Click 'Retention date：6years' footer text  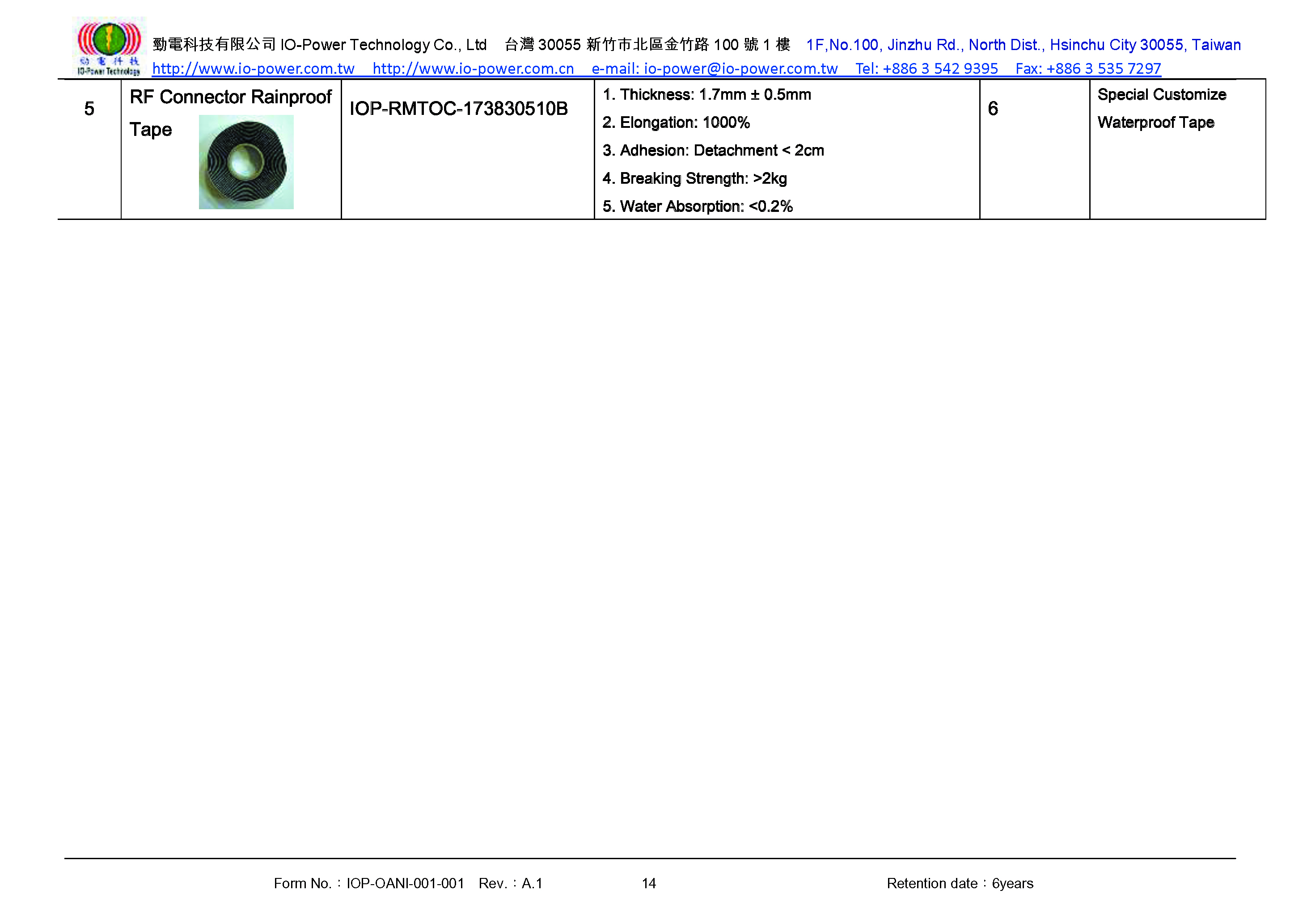960,883
